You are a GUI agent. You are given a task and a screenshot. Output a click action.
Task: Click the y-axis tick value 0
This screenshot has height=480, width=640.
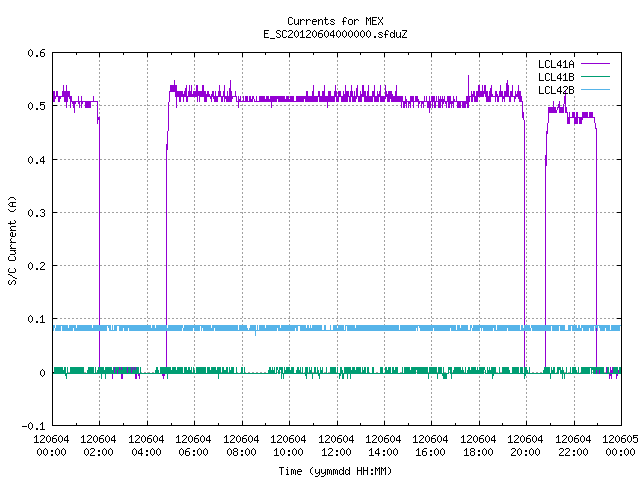(x=42, y=373)
